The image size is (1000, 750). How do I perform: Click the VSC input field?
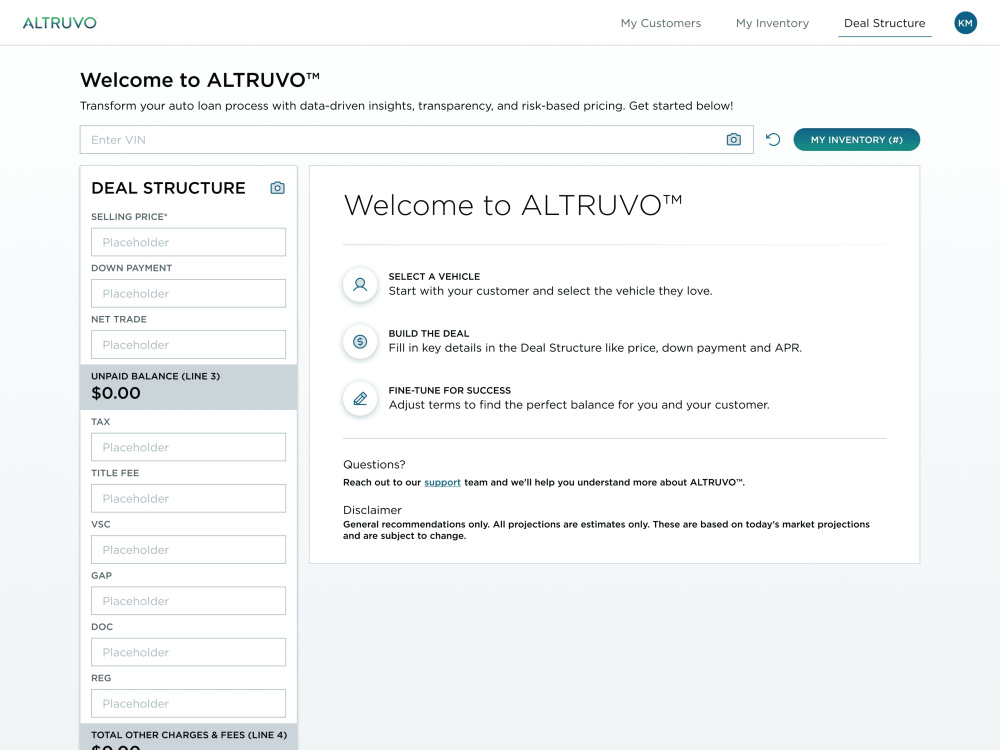pos(188,550)
